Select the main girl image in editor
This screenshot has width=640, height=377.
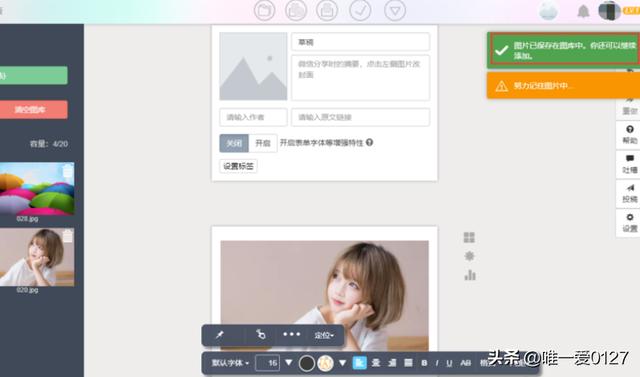pyautogui.click(x=324, y=295)
